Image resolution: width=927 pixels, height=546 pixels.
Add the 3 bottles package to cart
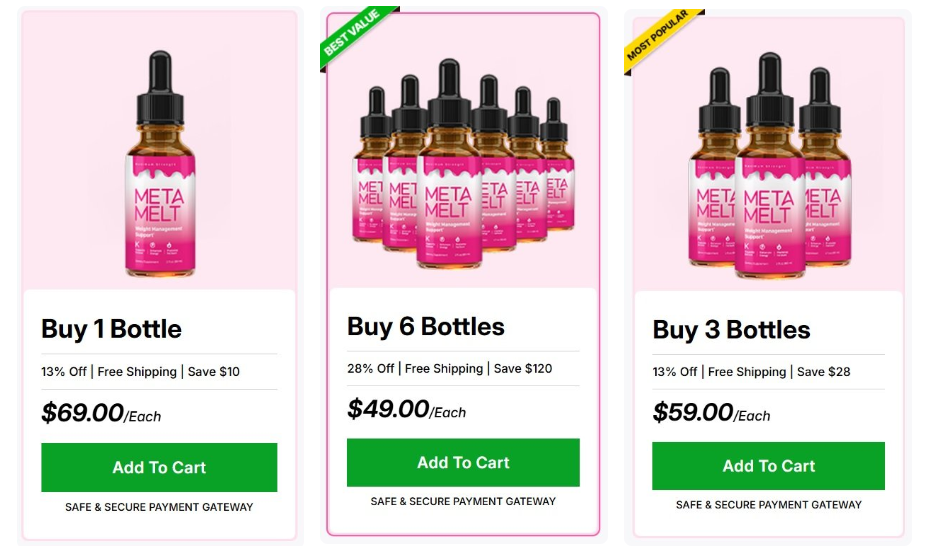pyautogui.click(x=768, y=466)
